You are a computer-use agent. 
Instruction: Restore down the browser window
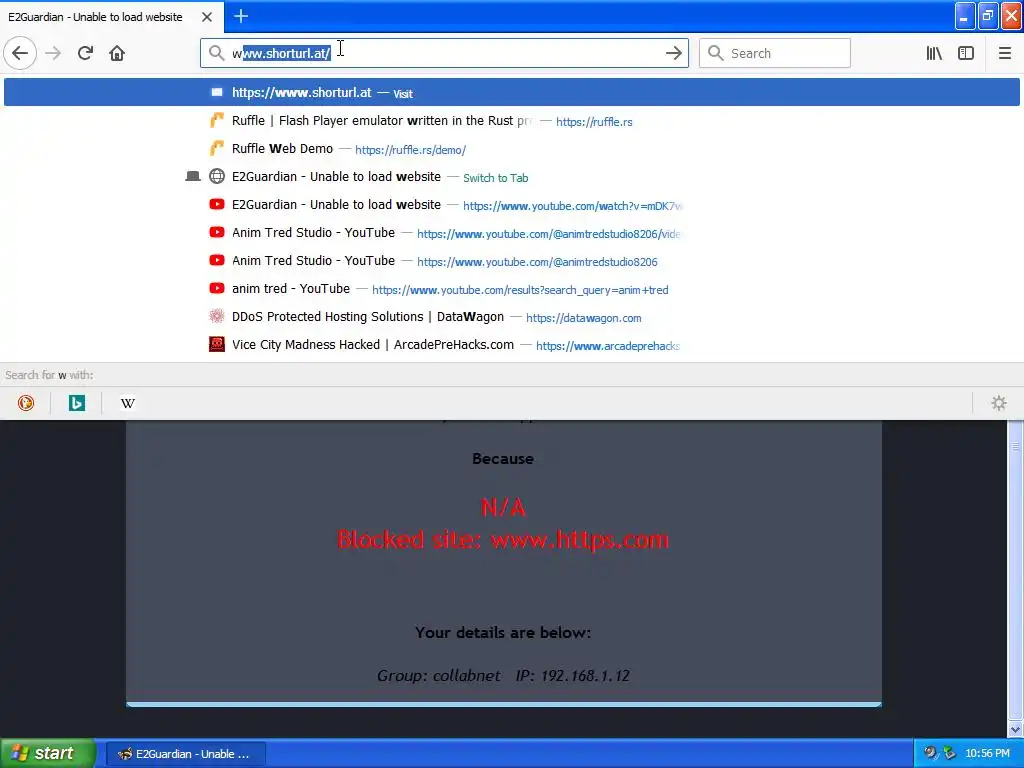(988, 16)
